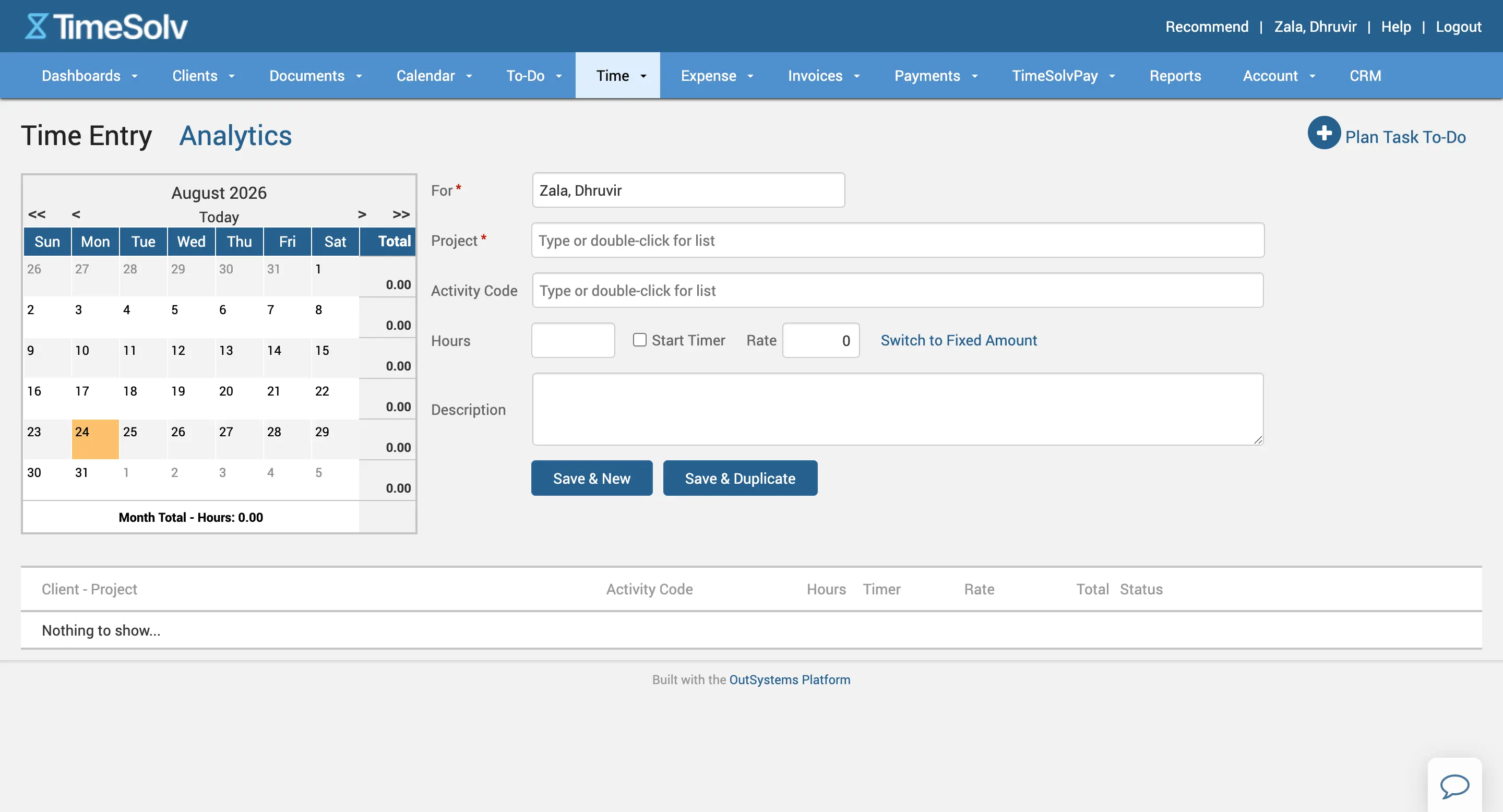Click the Save & New button

[592, 479]
